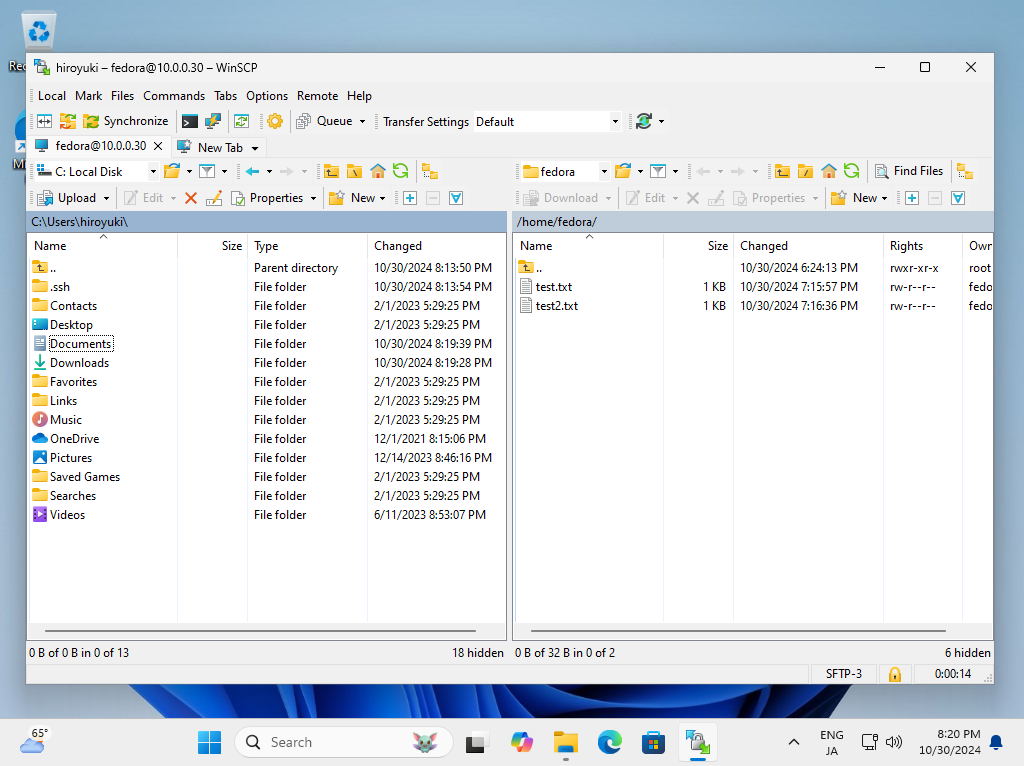
Task: Click Compare Directories icon in main toolbar
Action: click(44, 121)
